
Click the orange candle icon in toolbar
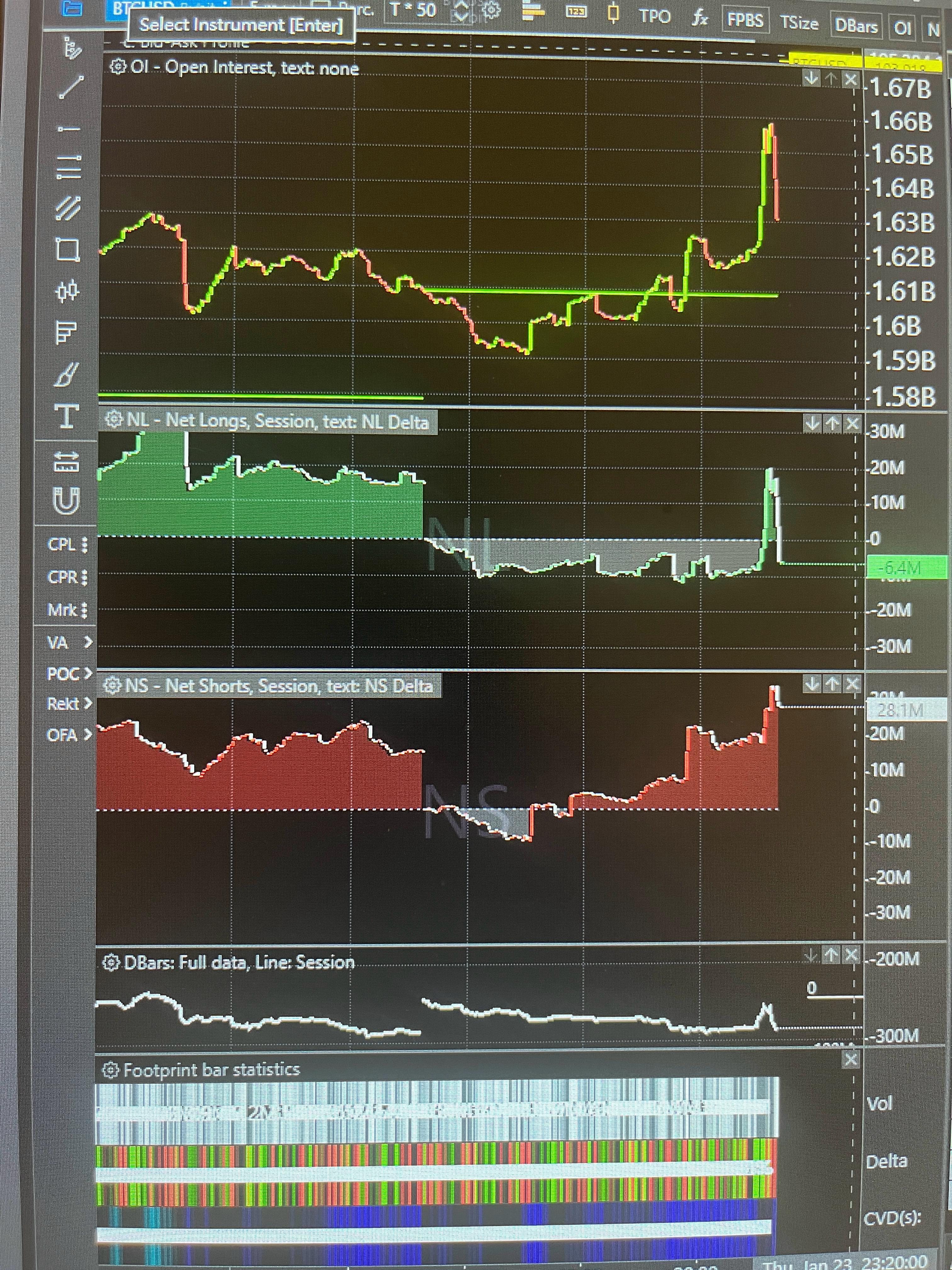point(614,11)
